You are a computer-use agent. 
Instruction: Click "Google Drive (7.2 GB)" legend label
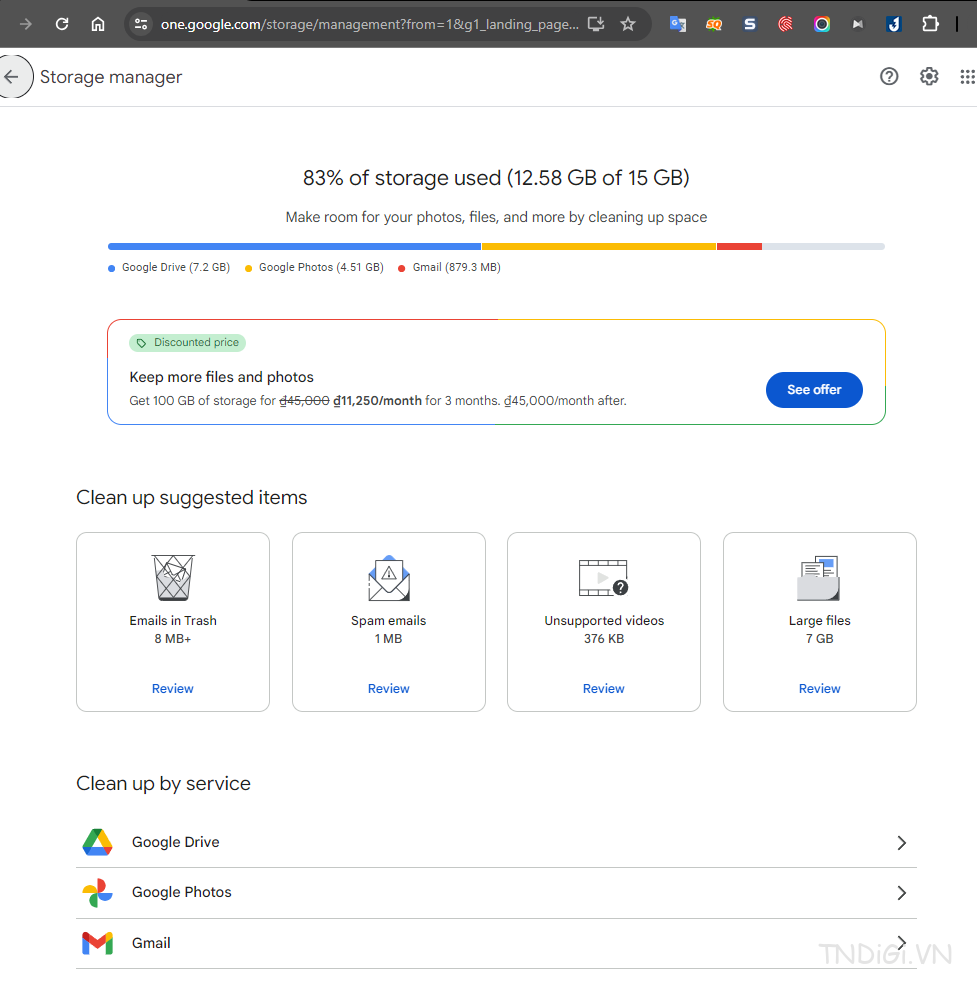[x=176, y=267]
